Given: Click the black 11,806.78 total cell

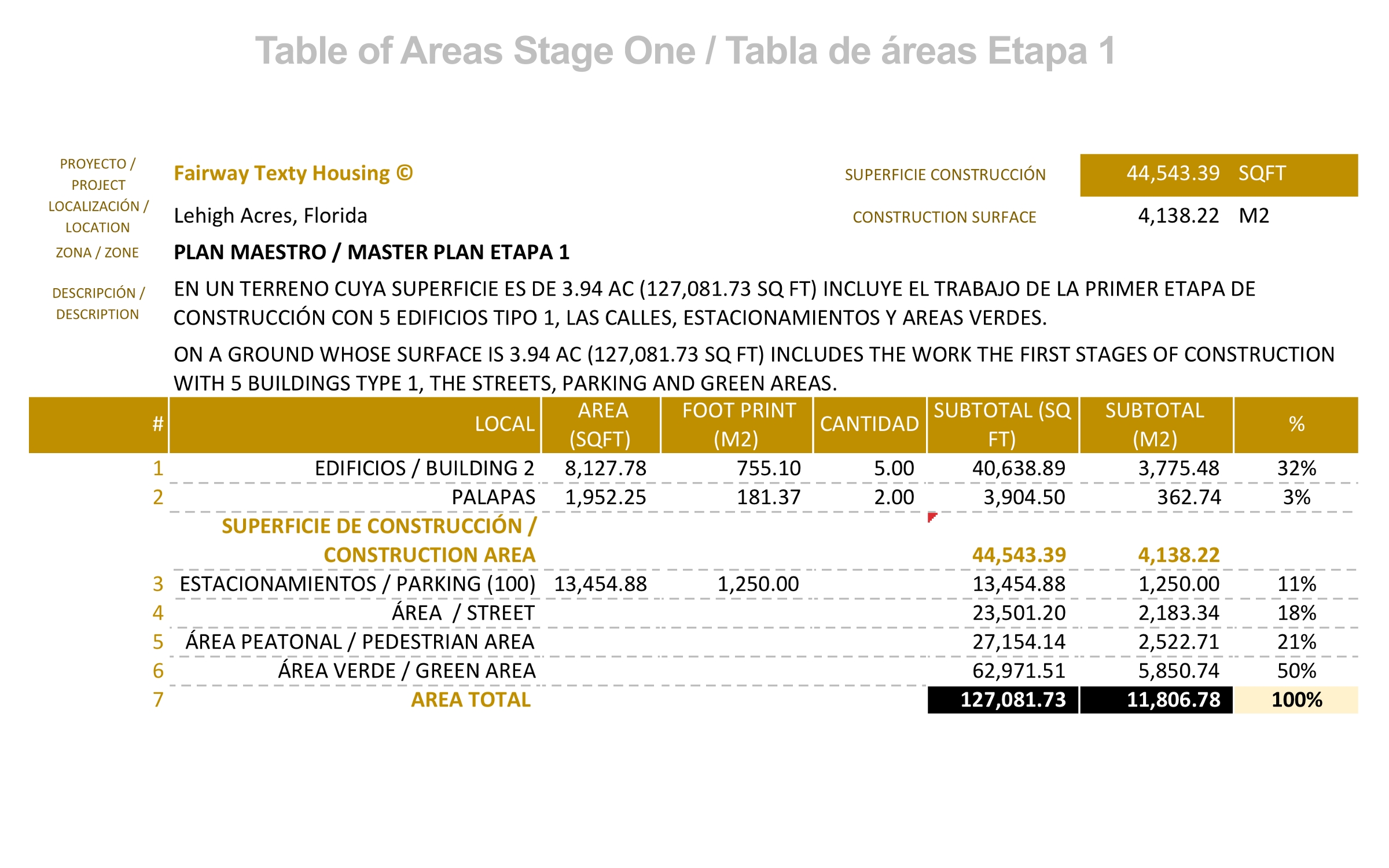Looking at the screenshot, I should 1156,700.
